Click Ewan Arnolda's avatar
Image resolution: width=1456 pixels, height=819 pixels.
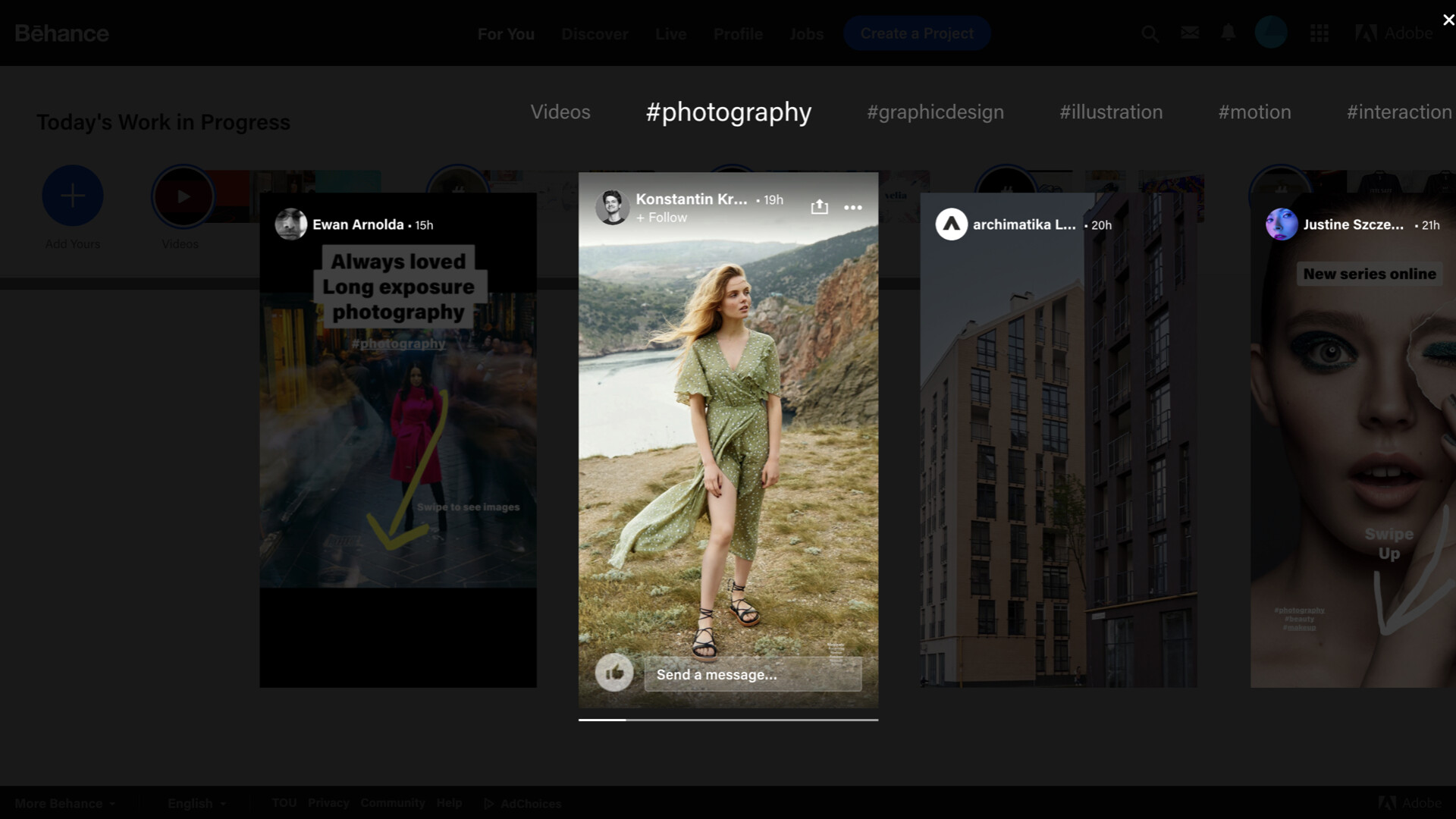290,224
